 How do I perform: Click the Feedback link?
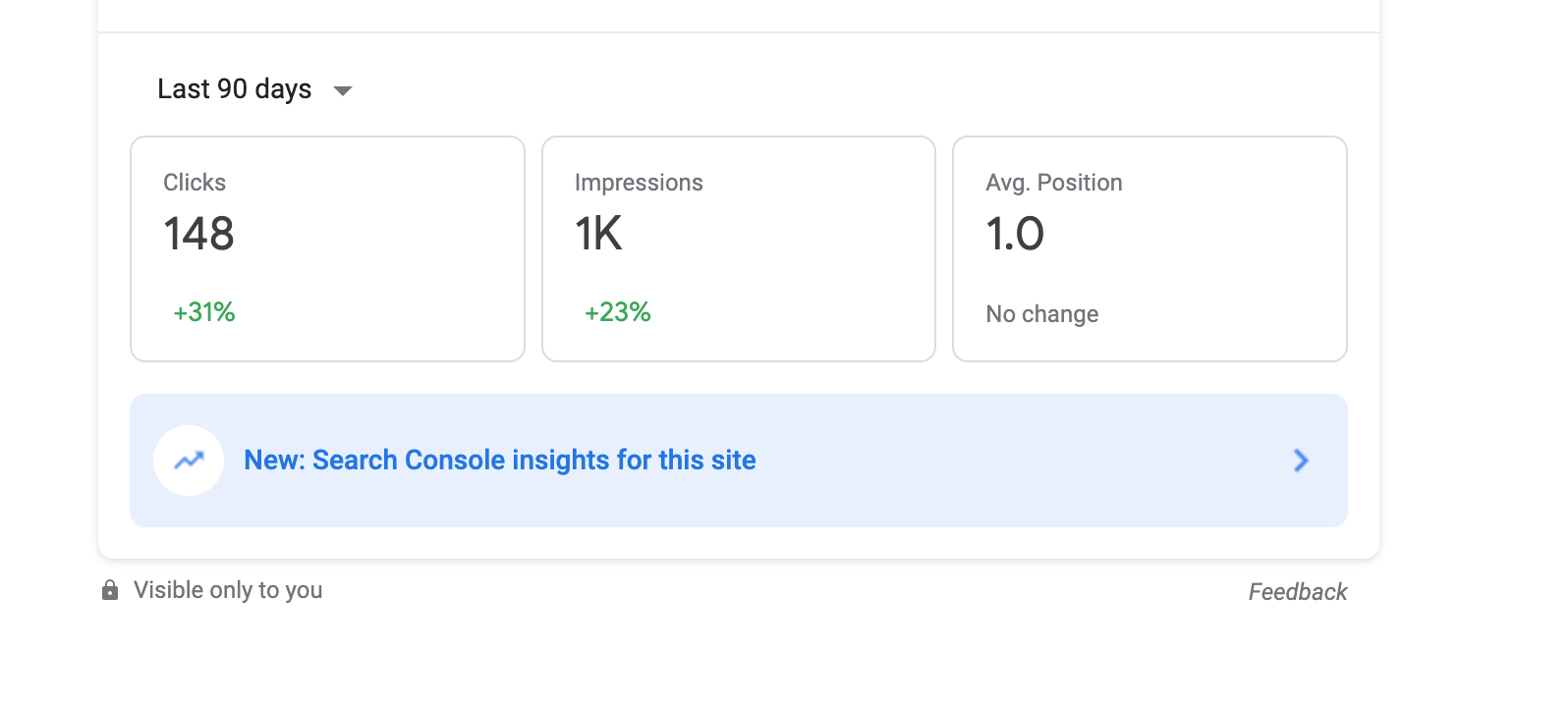(1298, 592)
